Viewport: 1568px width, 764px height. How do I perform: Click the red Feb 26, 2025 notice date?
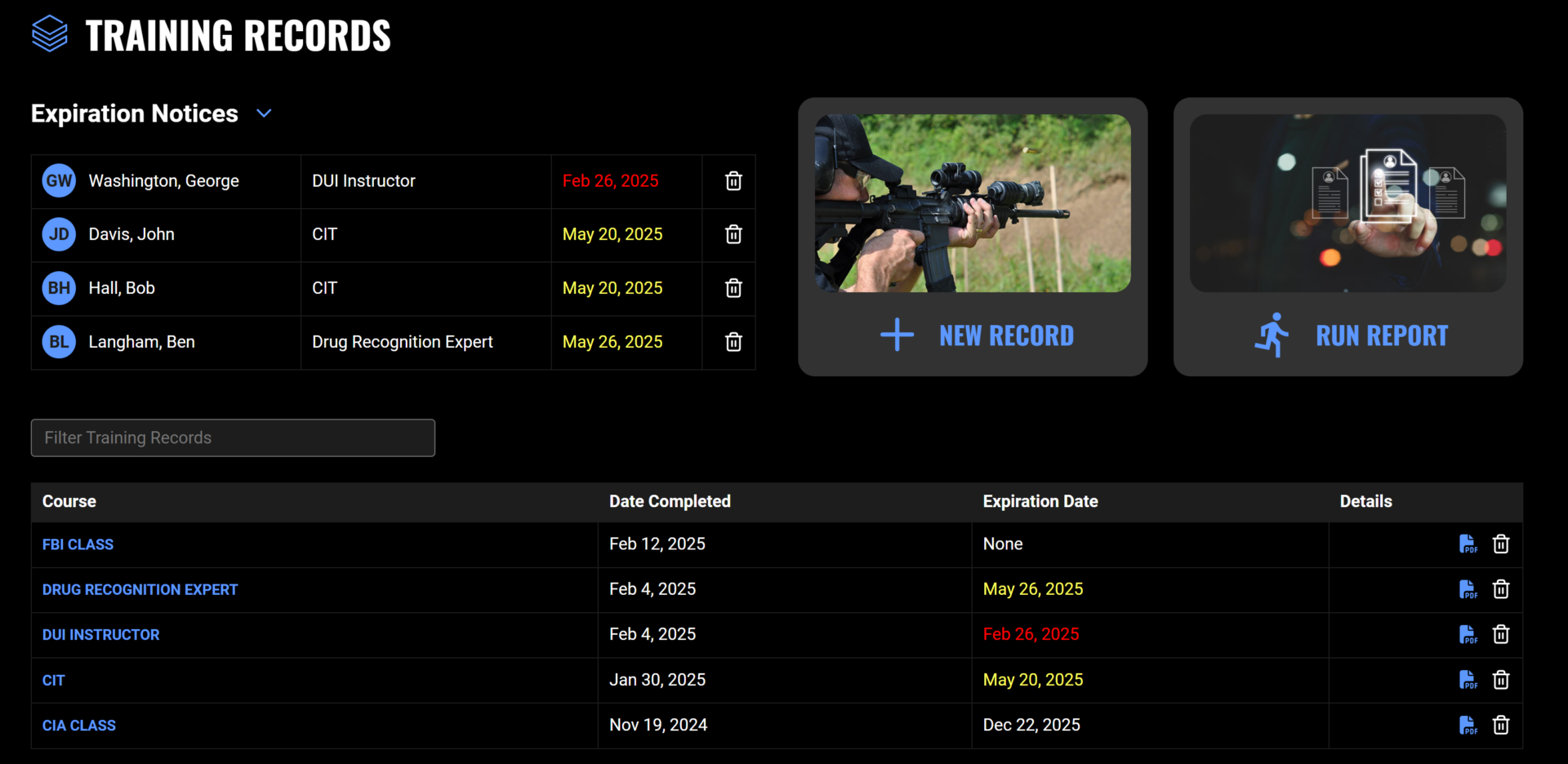(610, 181)
